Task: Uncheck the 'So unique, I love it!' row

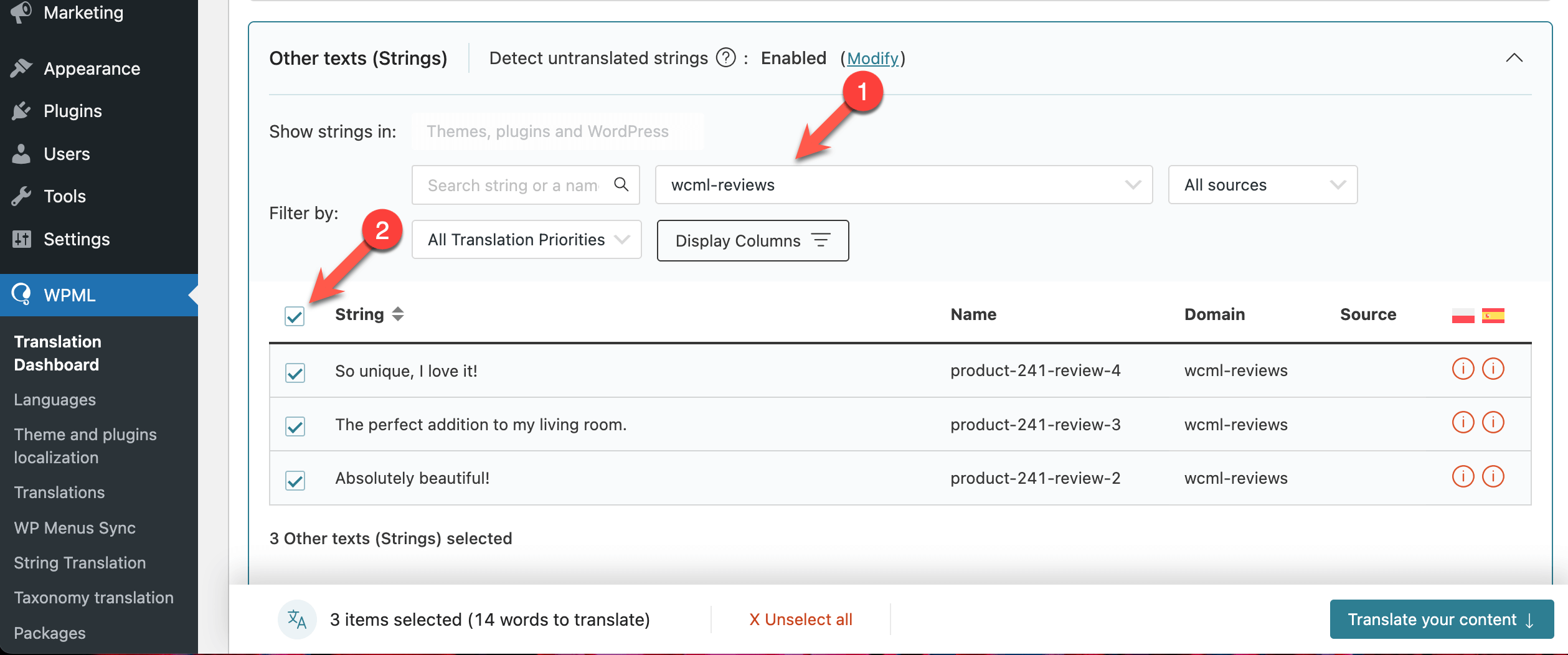Action: click(295, 373)
